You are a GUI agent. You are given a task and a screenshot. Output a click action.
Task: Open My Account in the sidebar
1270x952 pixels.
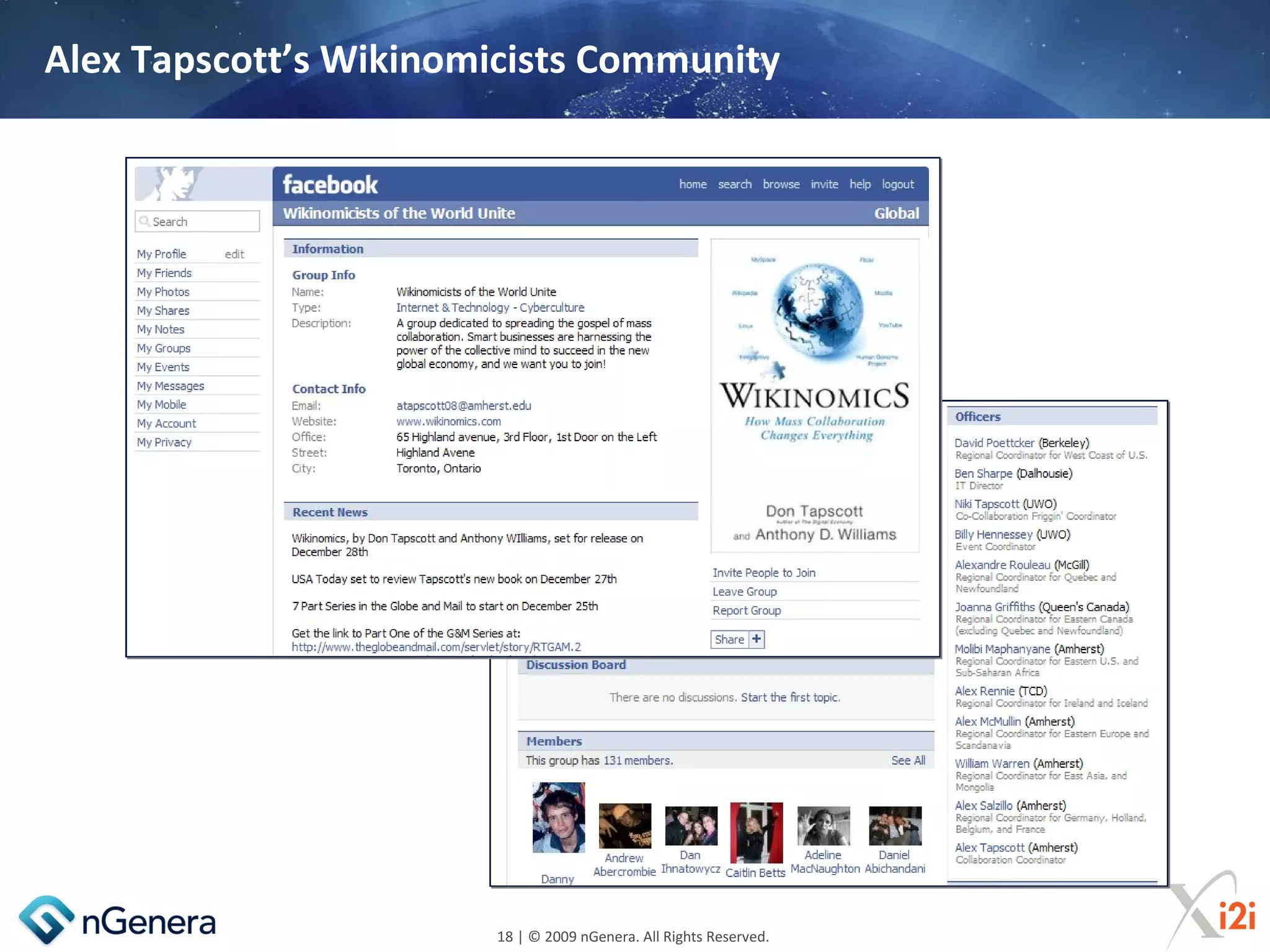tap(166, 423)
